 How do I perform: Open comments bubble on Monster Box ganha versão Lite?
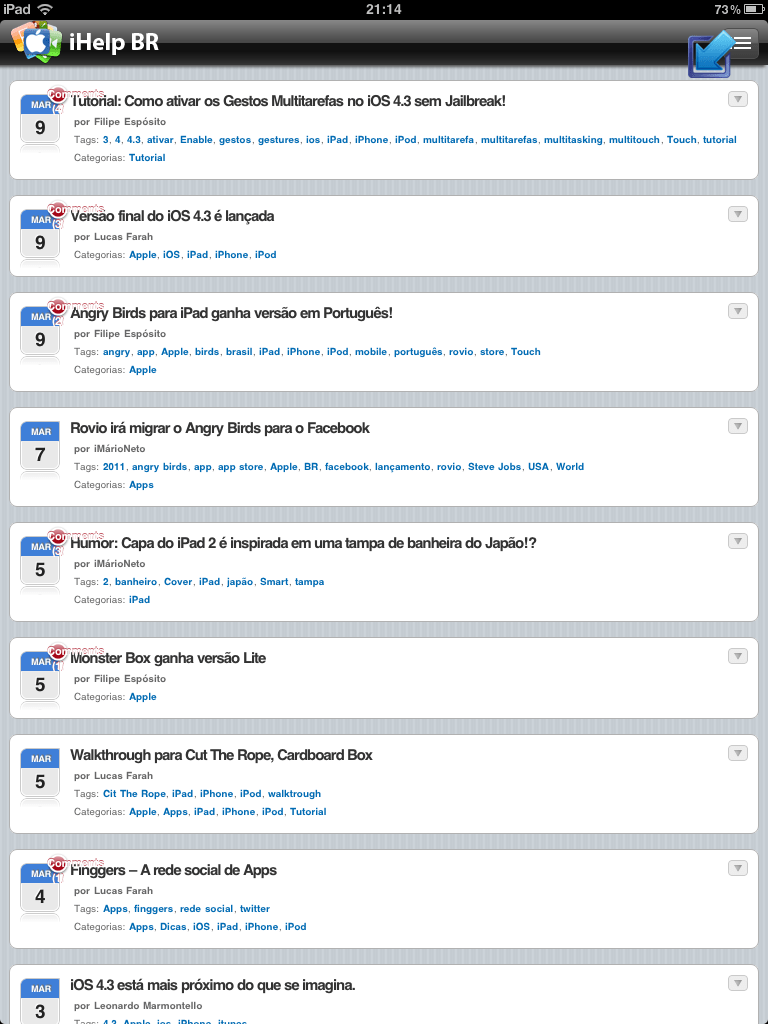tap(57, 652)
